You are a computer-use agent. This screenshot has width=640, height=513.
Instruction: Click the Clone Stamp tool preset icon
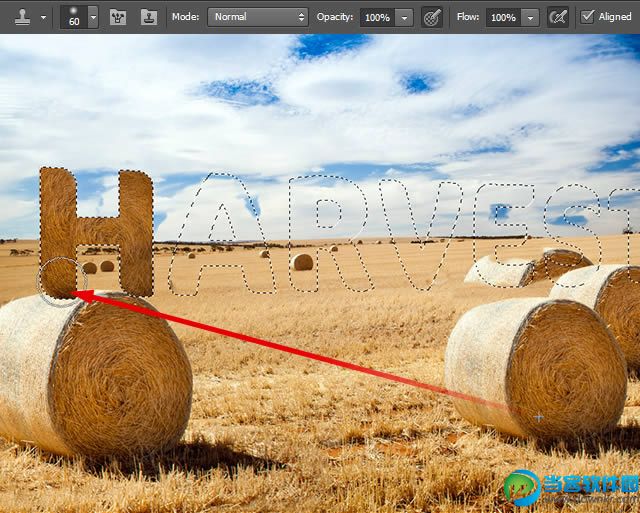point(22,17)
